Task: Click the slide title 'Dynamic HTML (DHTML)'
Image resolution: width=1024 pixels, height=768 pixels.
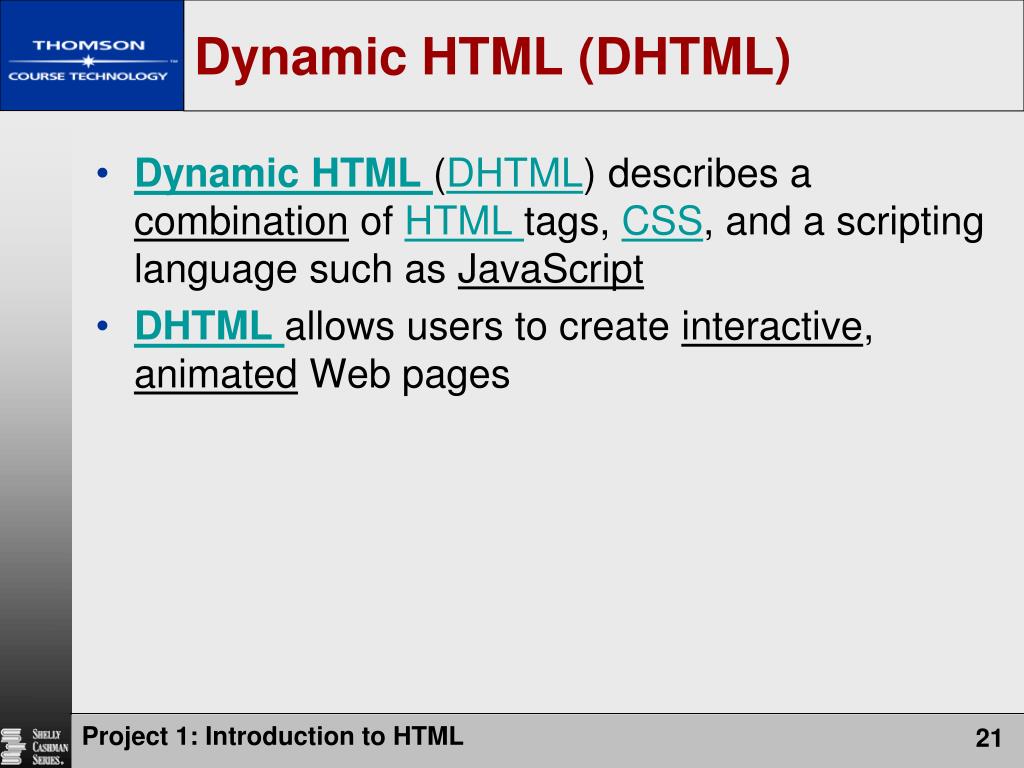Action: pyautogui.click(x=492, y=57)
